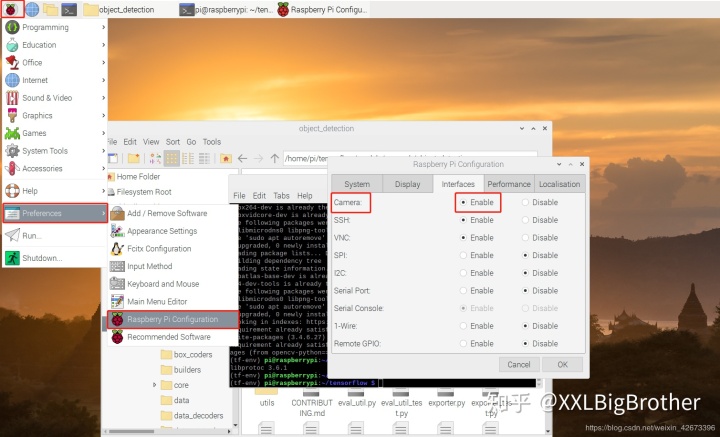Launch the Terminal icon in taskbar
This screenshot has height=437, width=720.
(x=69, y=9)
